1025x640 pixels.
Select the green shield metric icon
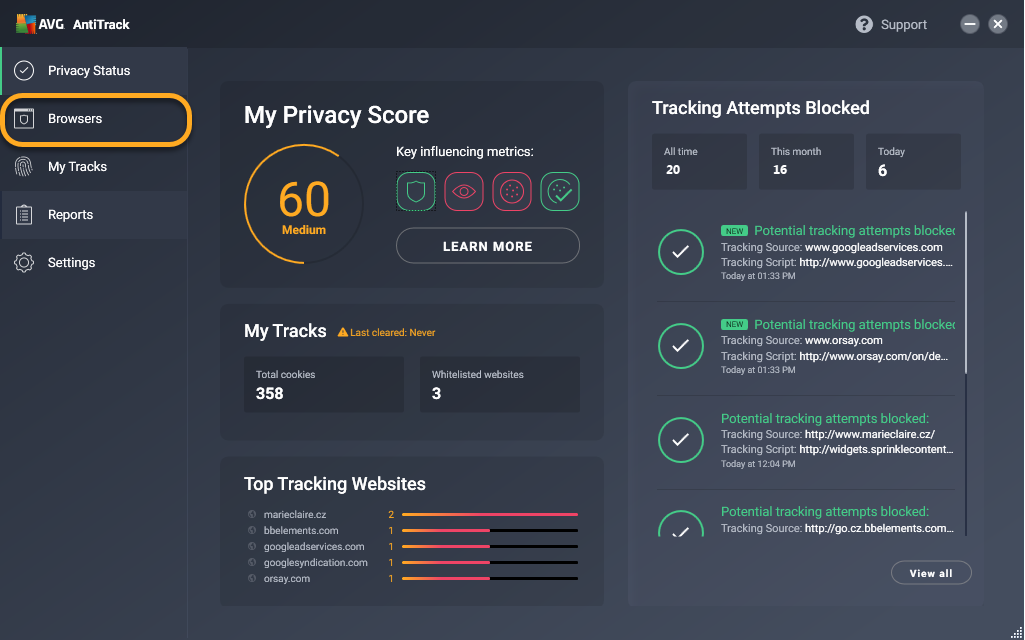[416, 192]
